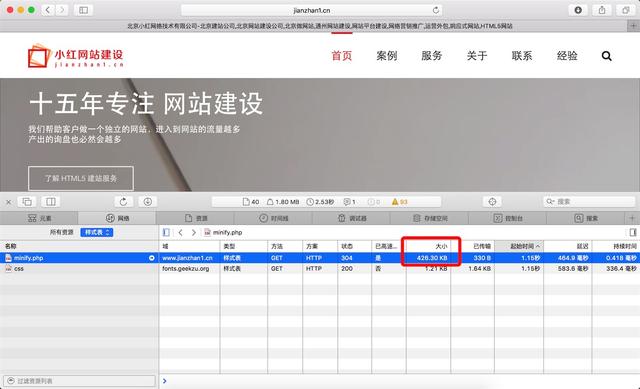
Task: Click the 了解 HTML5 建站服务 button
Action: pos(81,178)
